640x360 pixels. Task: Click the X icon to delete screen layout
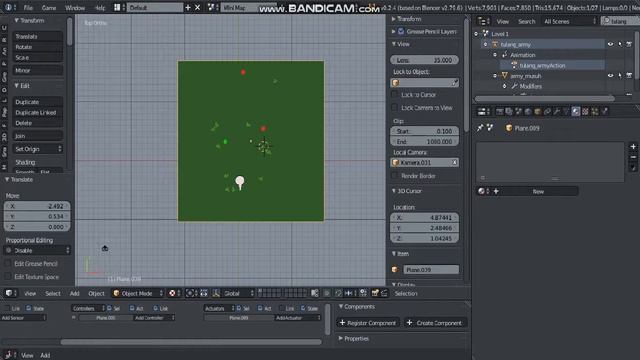(x=198, y=7)
